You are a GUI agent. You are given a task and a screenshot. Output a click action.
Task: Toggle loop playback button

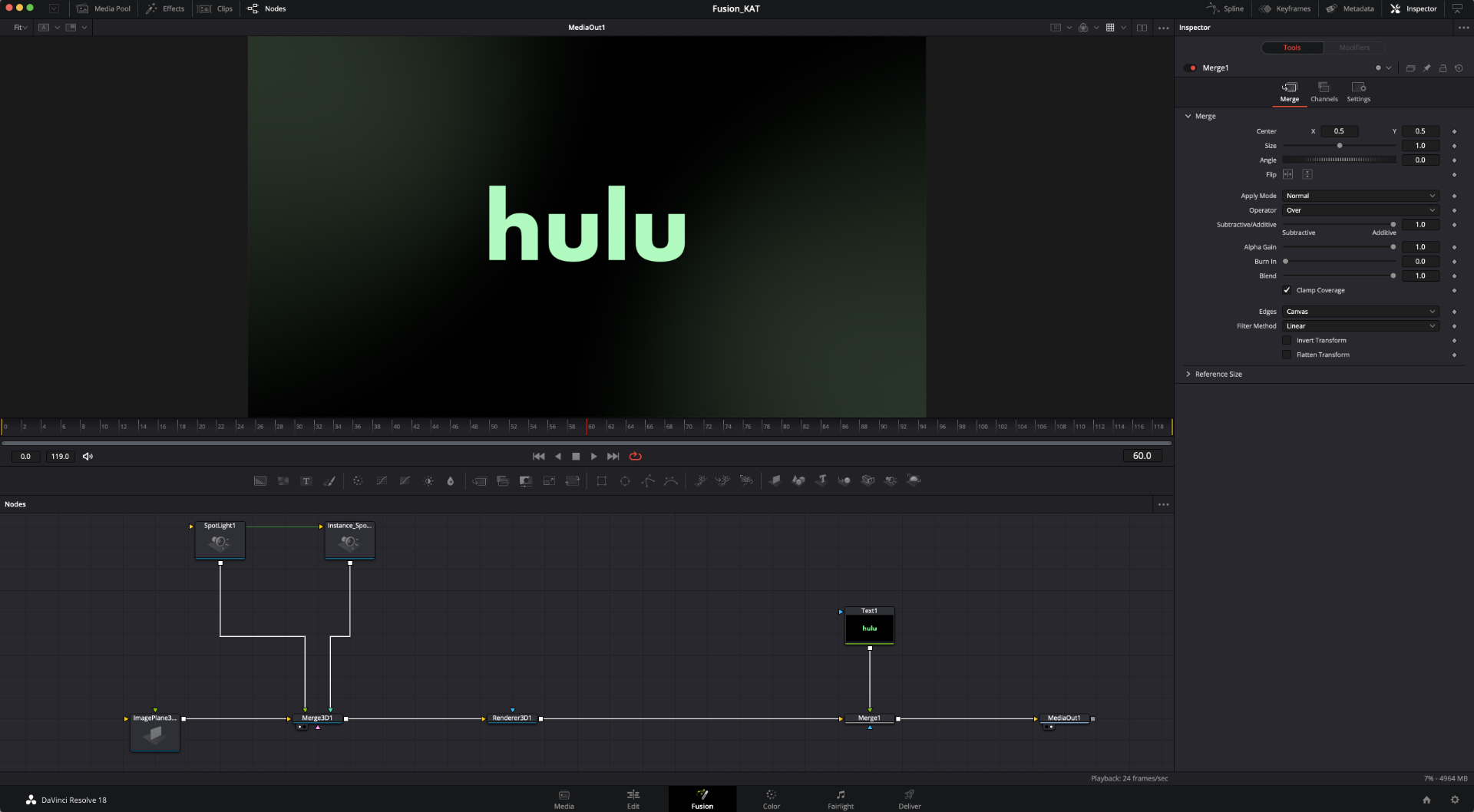636,456
